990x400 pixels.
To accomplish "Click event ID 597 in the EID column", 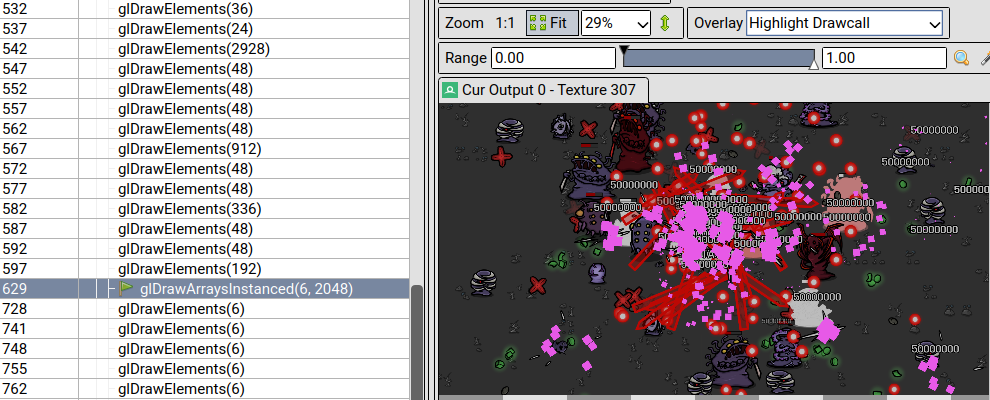I will point(15,268).
